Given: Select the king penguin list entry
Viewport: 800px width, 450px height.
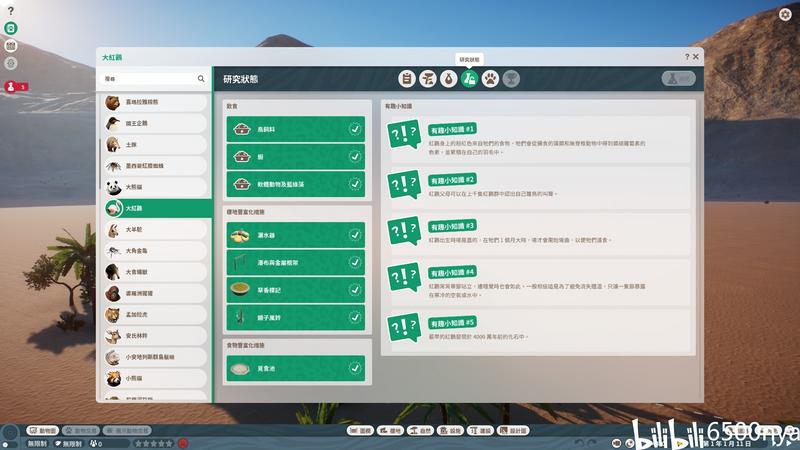Looking at the screenshot, I should point(156,123).
